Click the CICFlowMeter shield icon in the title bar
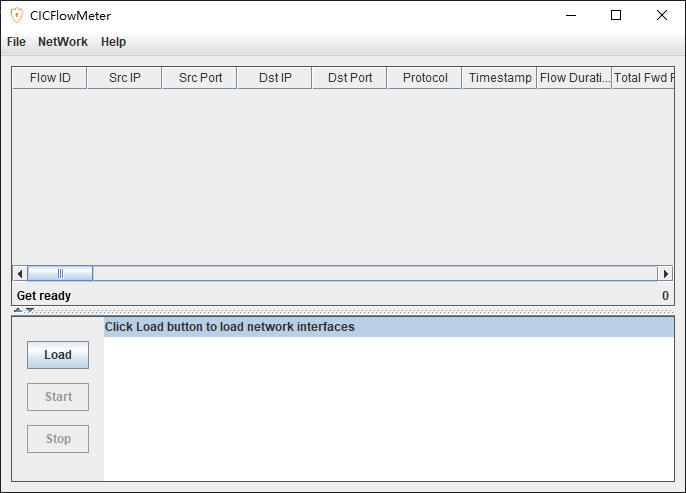This screenshot has height=493, width=686. point(17,15)
